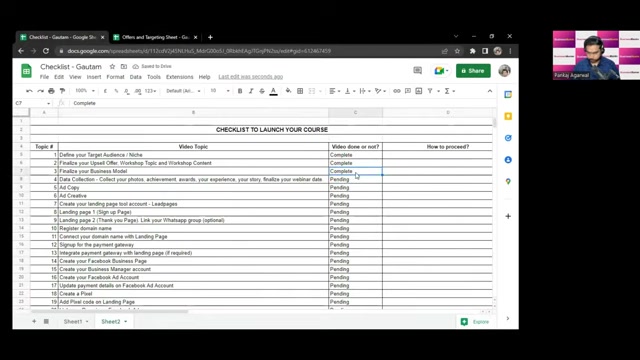This screenshot has height=360, width=640.
Task: Star the Checklist - Gautam document
Action: pyautogui.click(x=112, y=67)
